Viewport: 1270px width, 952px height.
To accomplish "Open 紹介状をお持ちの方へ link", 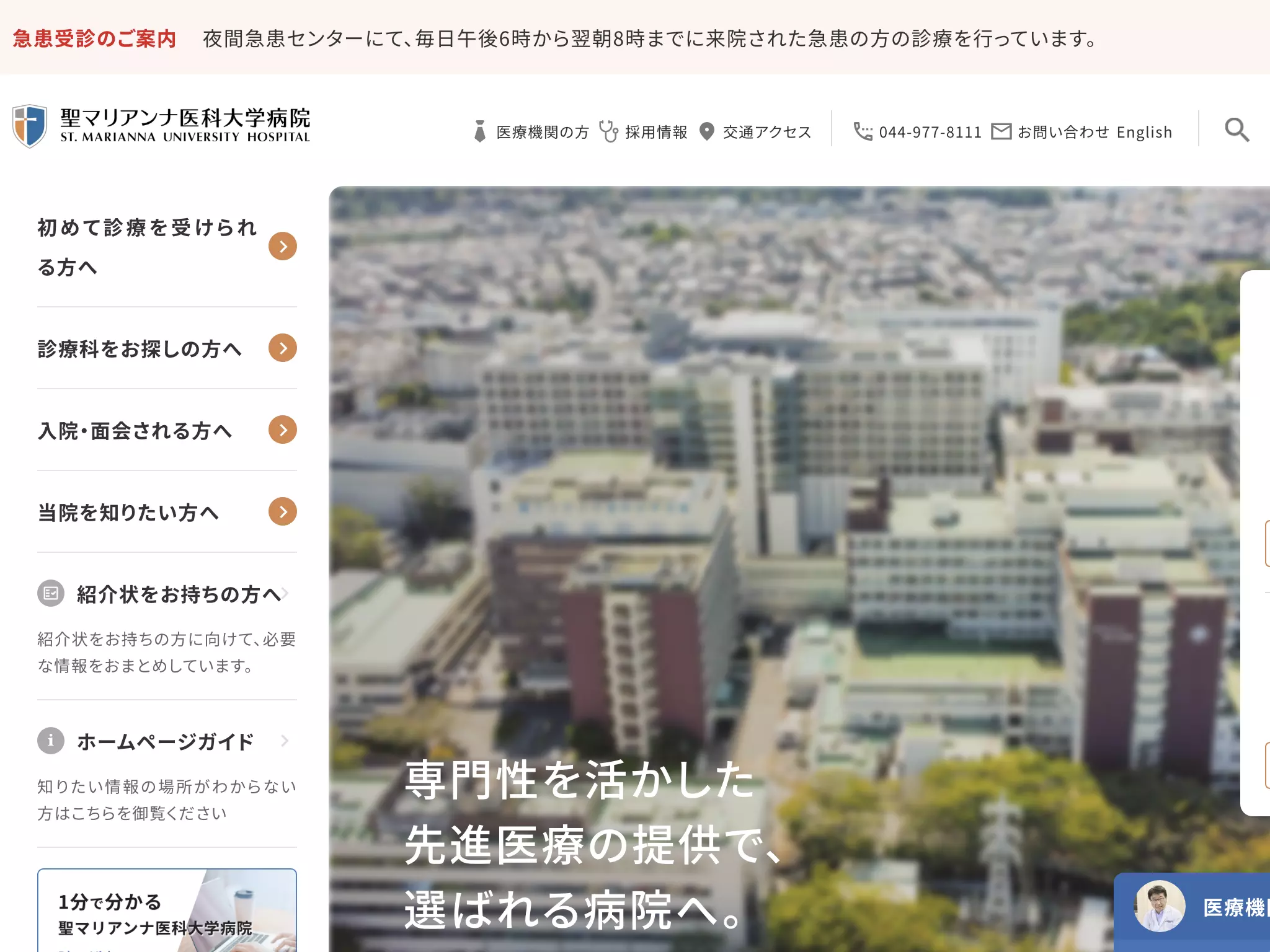I will pyautogui.click(x=179, y=594).
